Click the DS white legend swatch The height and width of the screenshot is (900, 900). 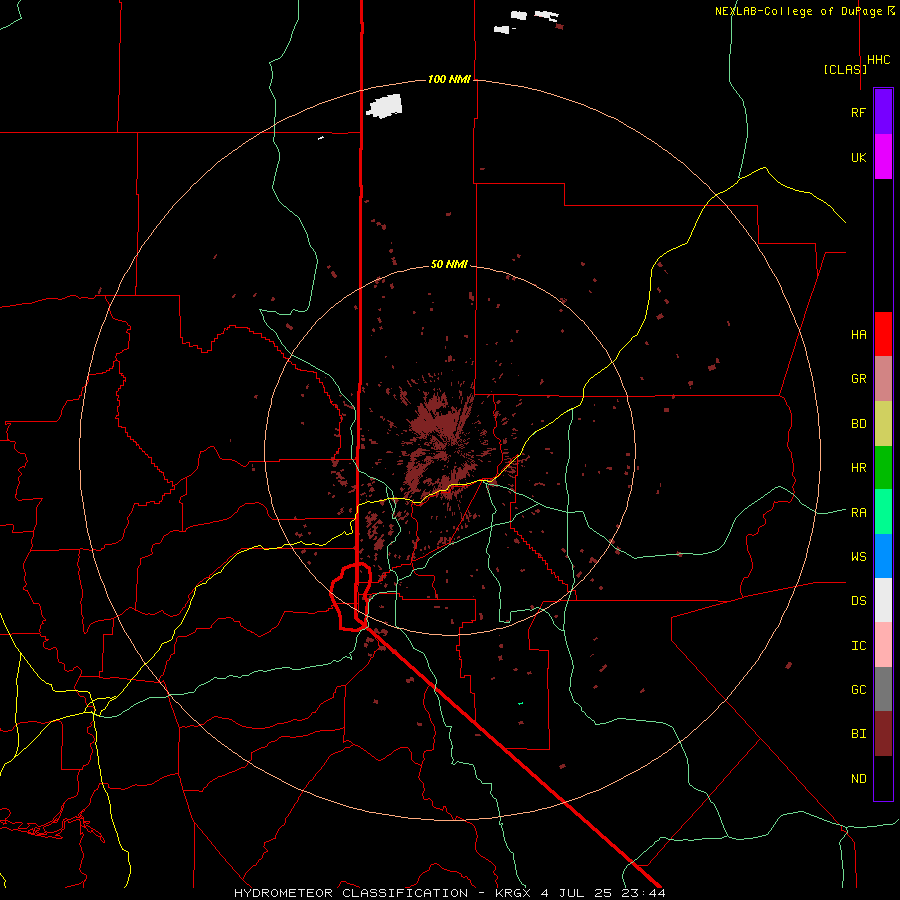click(883, 600)
